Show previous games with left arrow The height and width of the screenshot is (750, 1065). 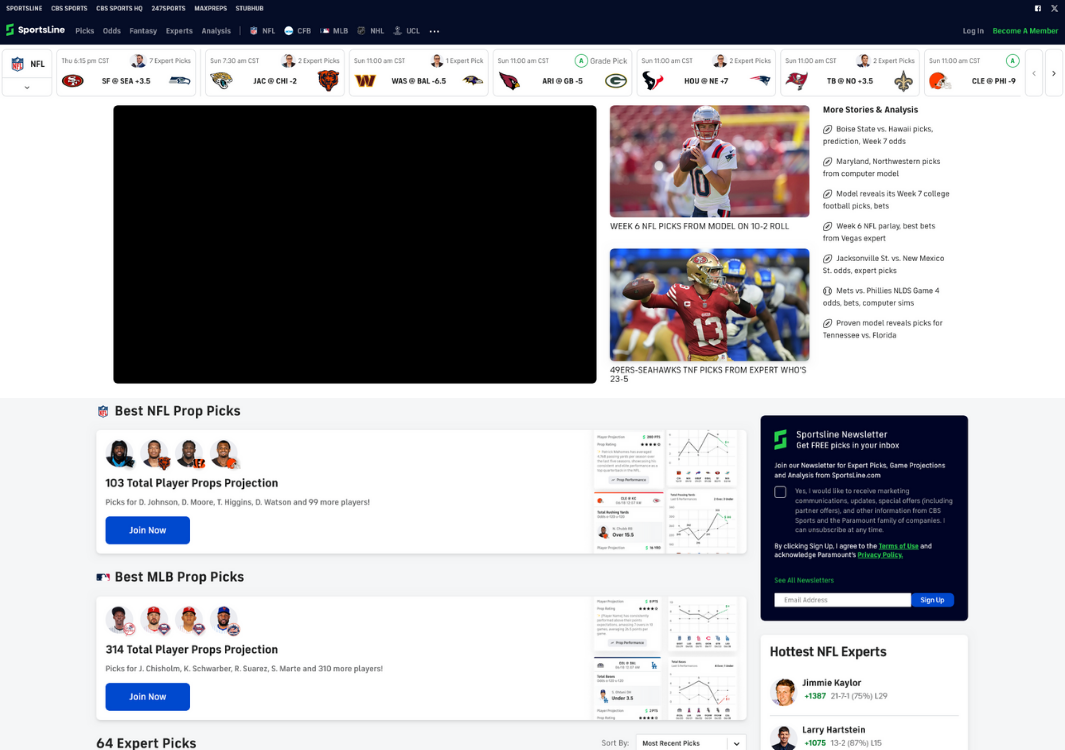1034,73
